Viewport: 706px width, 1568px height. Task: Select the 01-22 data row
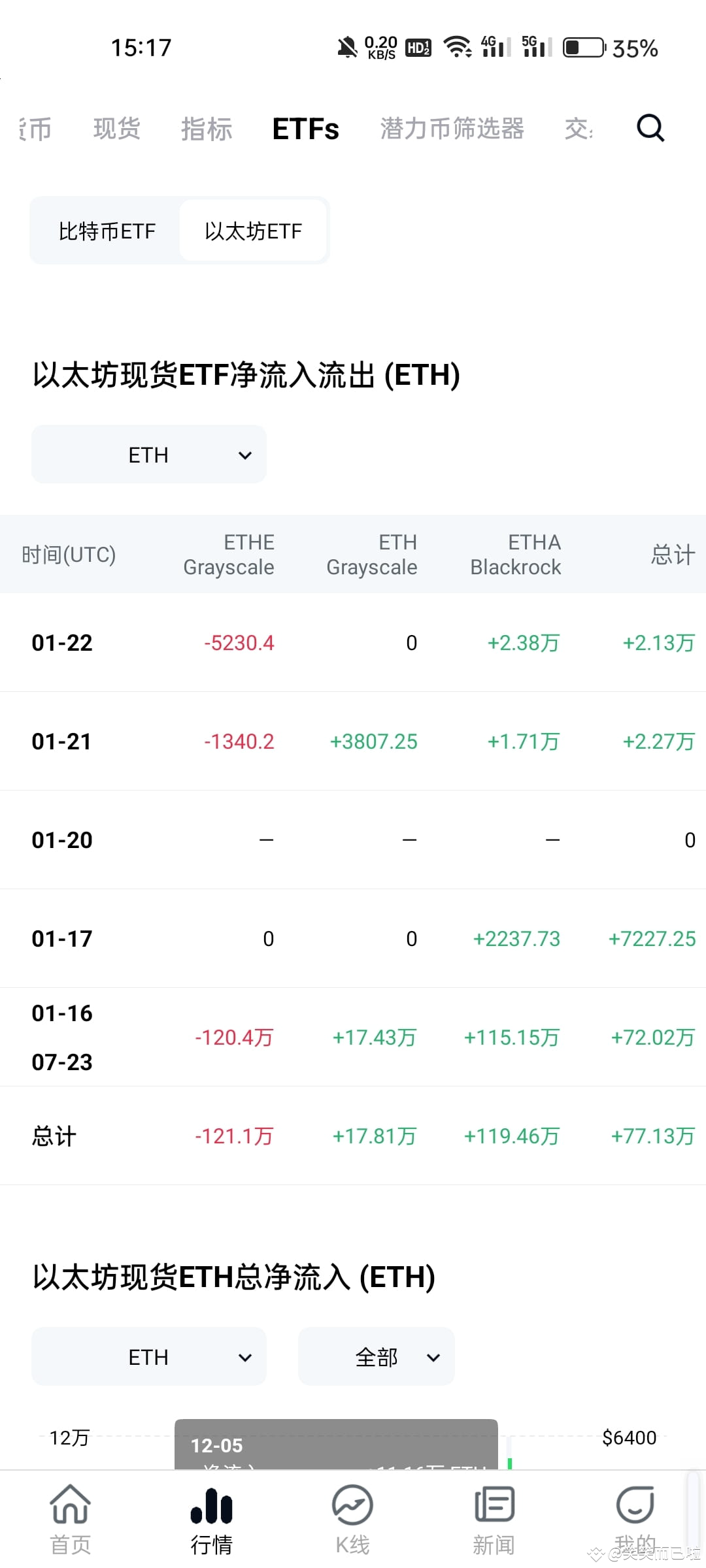pyautogui.click(x=353, y=643)
